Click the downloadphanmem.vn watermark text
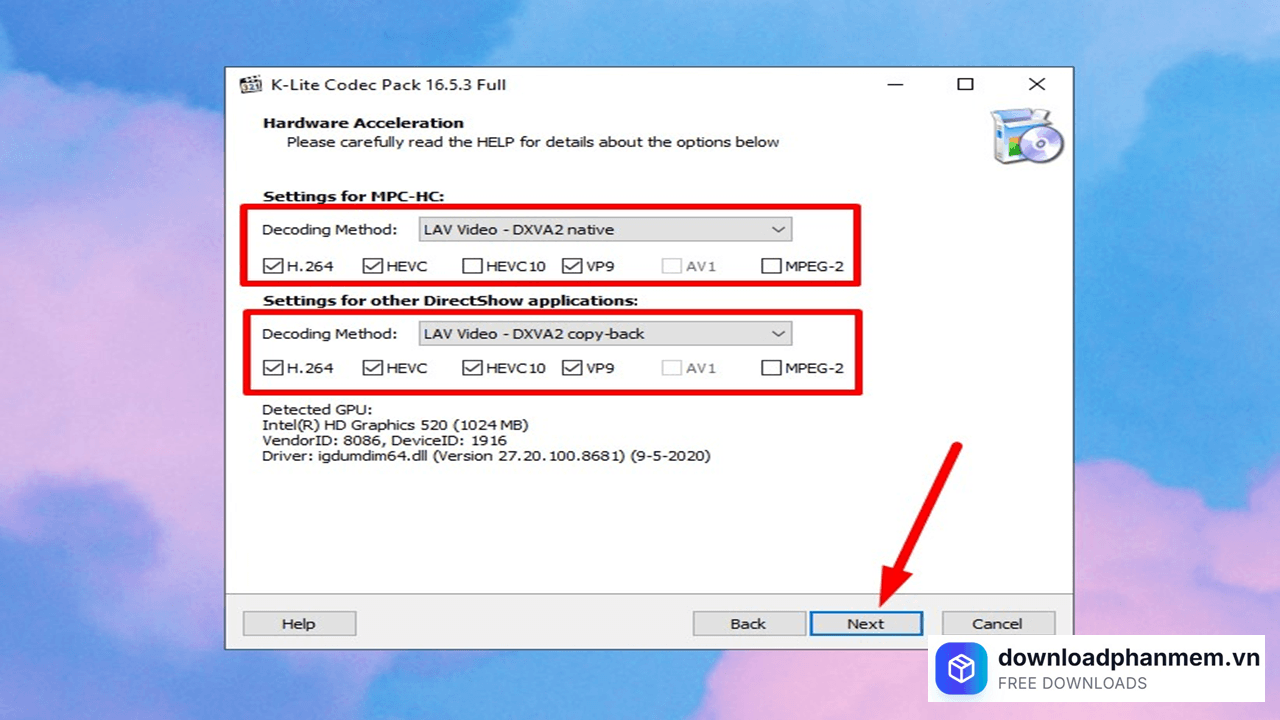The image size is (1280, 720). click(x=1128, y=657)
